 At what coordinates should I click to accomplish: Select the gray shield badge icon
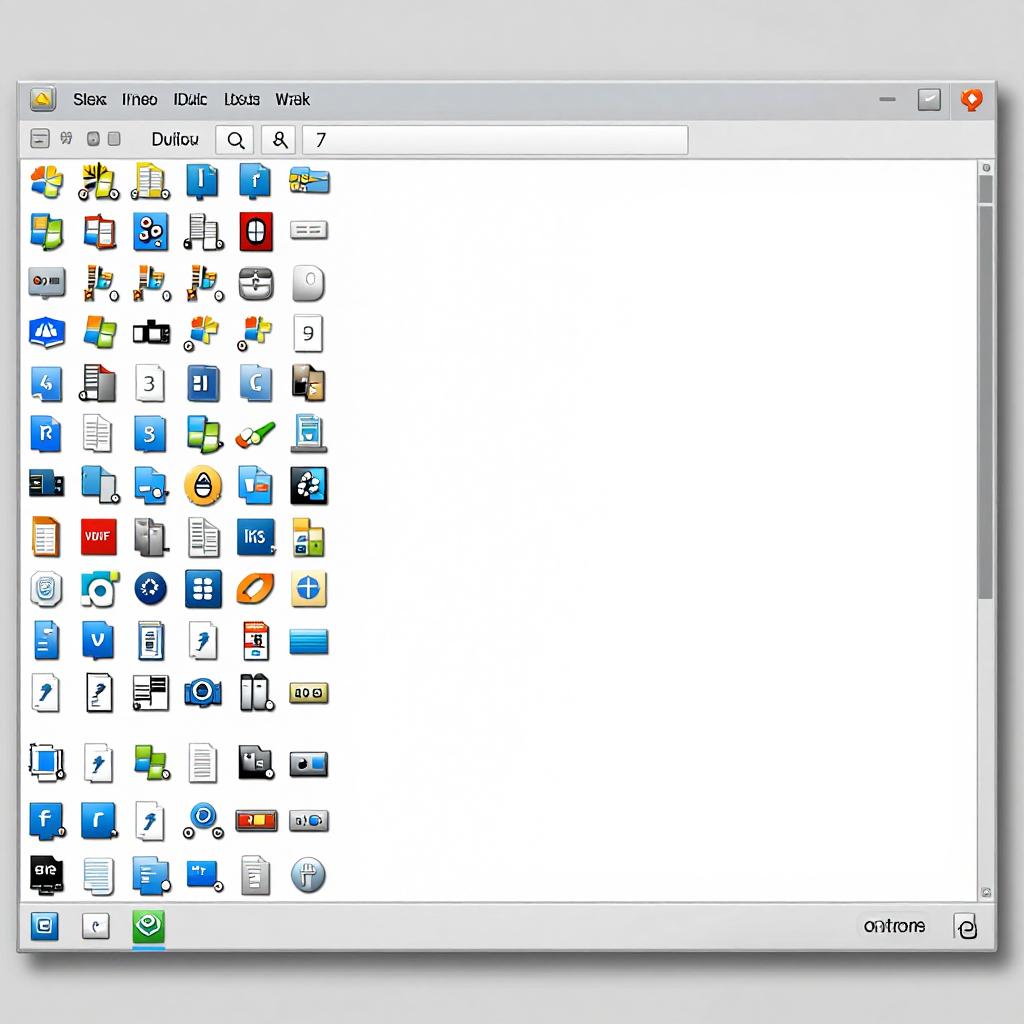coord(46,588)
